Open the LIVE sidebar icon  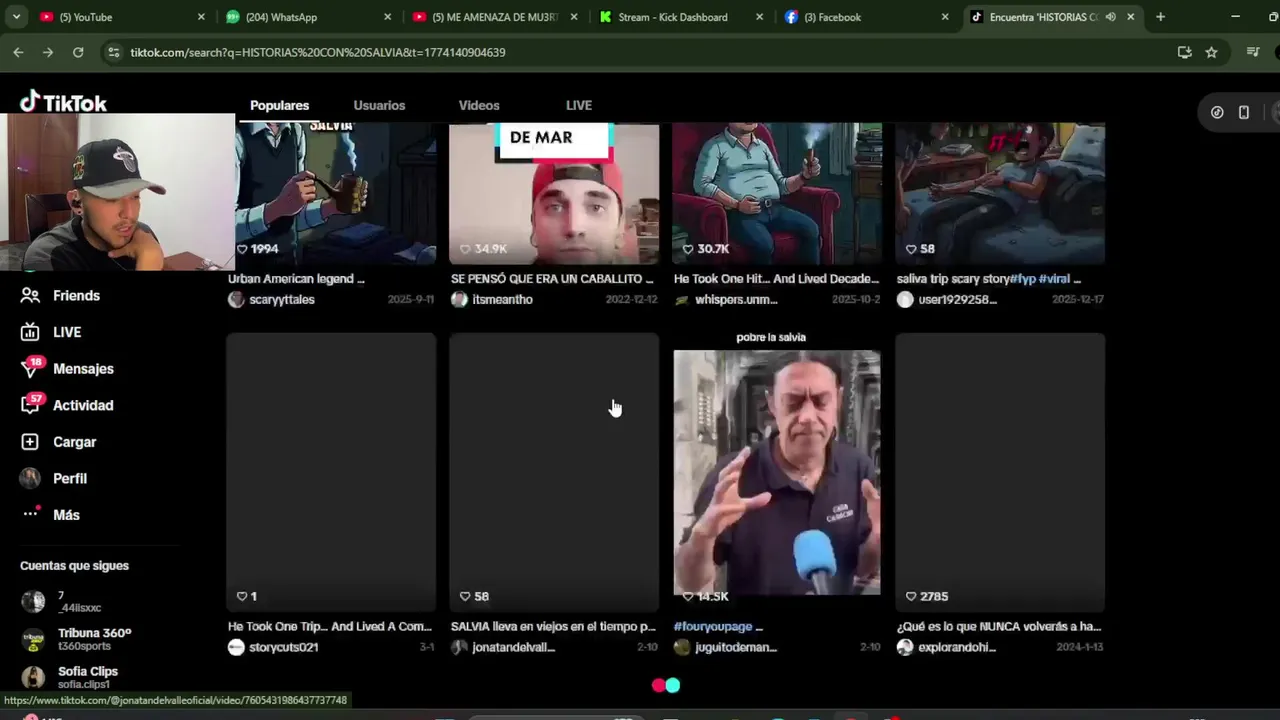pyautogui.click(x=31, y=332)
